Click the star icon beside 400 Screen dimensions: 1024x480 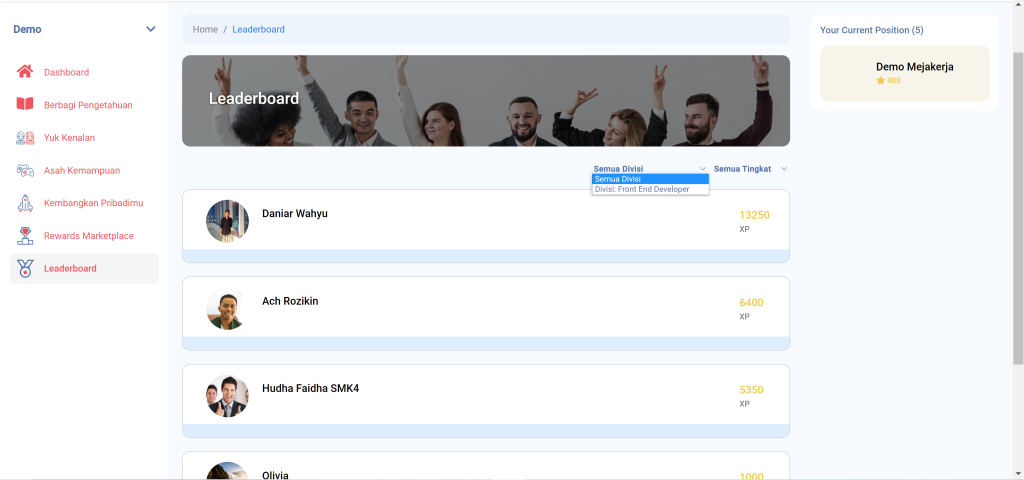[x=880, y=80]
